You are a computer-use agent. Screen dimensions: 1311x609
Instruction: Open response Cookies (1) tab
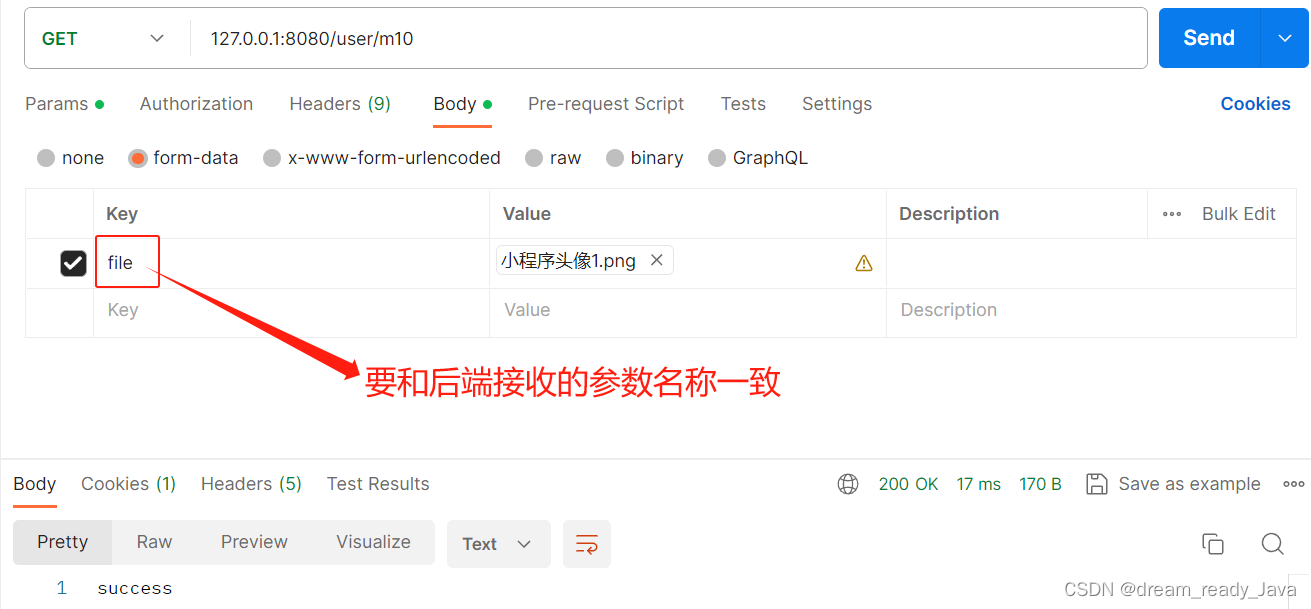[128, 484]
